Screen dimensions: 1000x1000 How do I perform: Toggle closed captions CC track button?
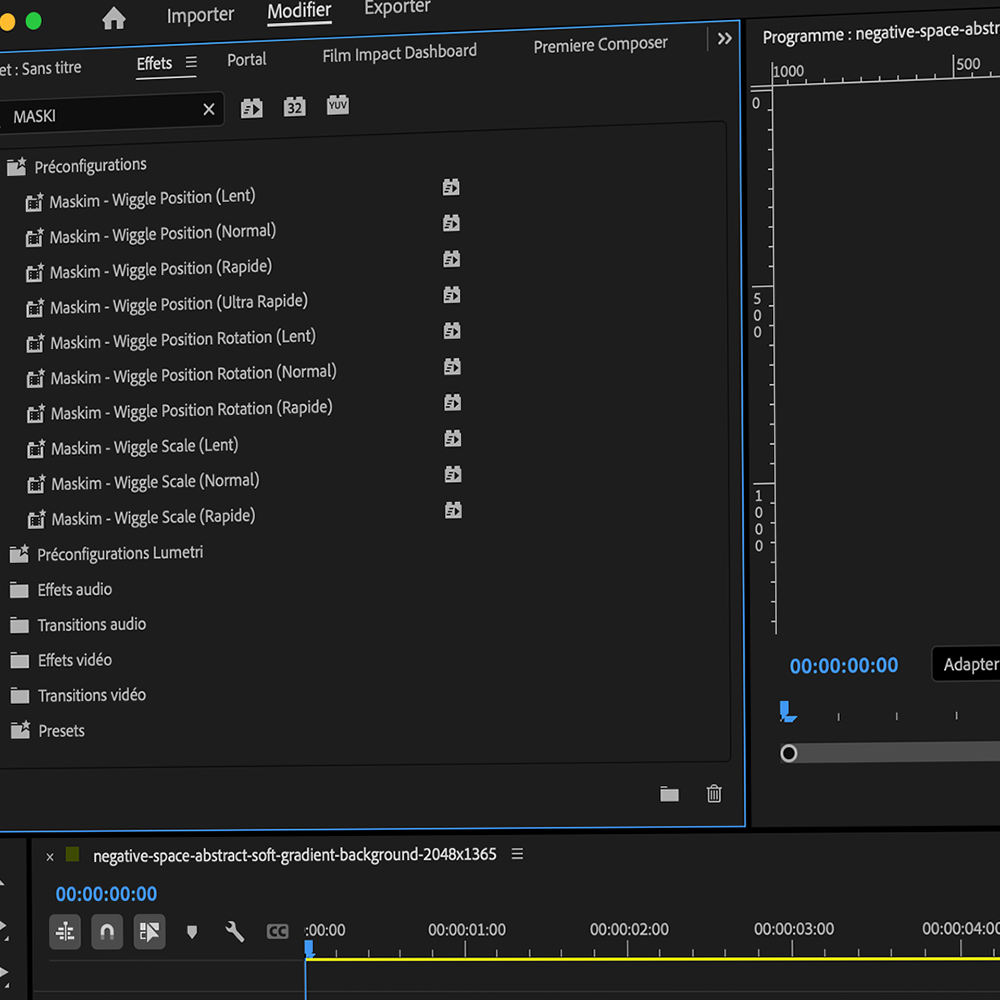click(x=277, y=932)
